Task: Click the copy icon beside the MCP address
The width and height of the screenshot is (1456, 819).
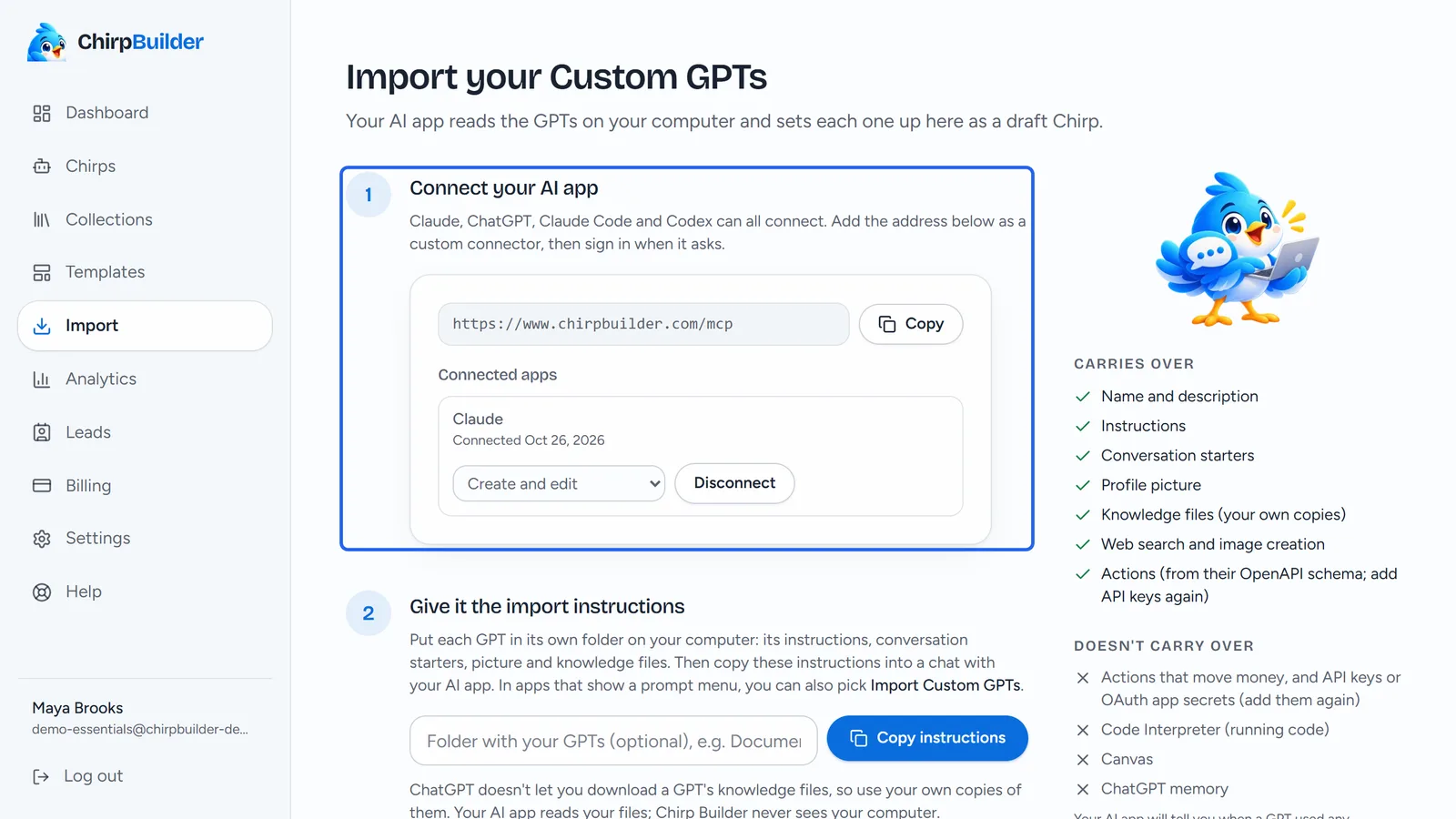Action: pos(887,324)
